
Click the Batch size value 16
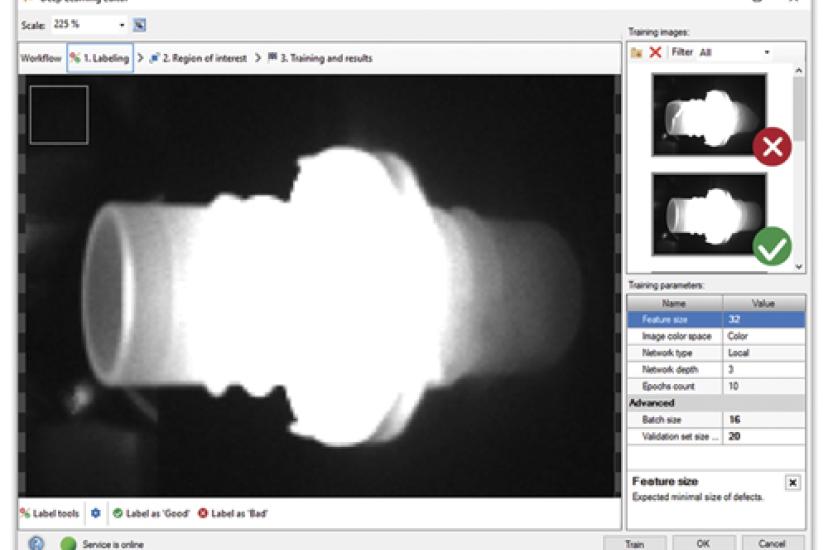(764, 420)
